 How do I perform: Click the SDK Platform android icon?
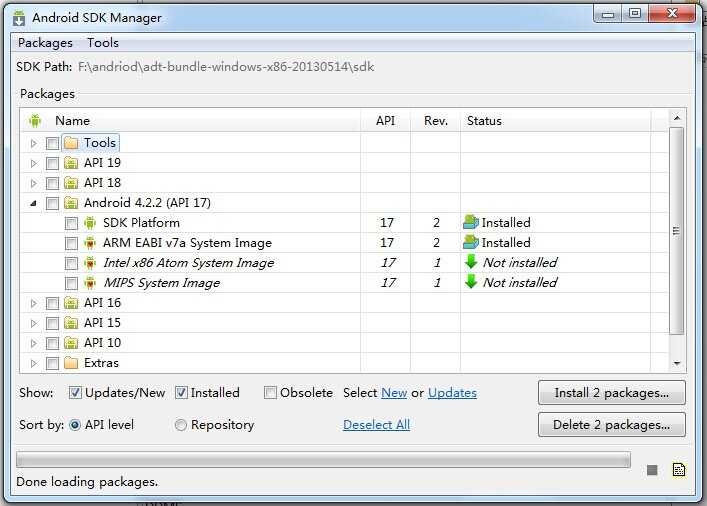[x=90, y=223]
